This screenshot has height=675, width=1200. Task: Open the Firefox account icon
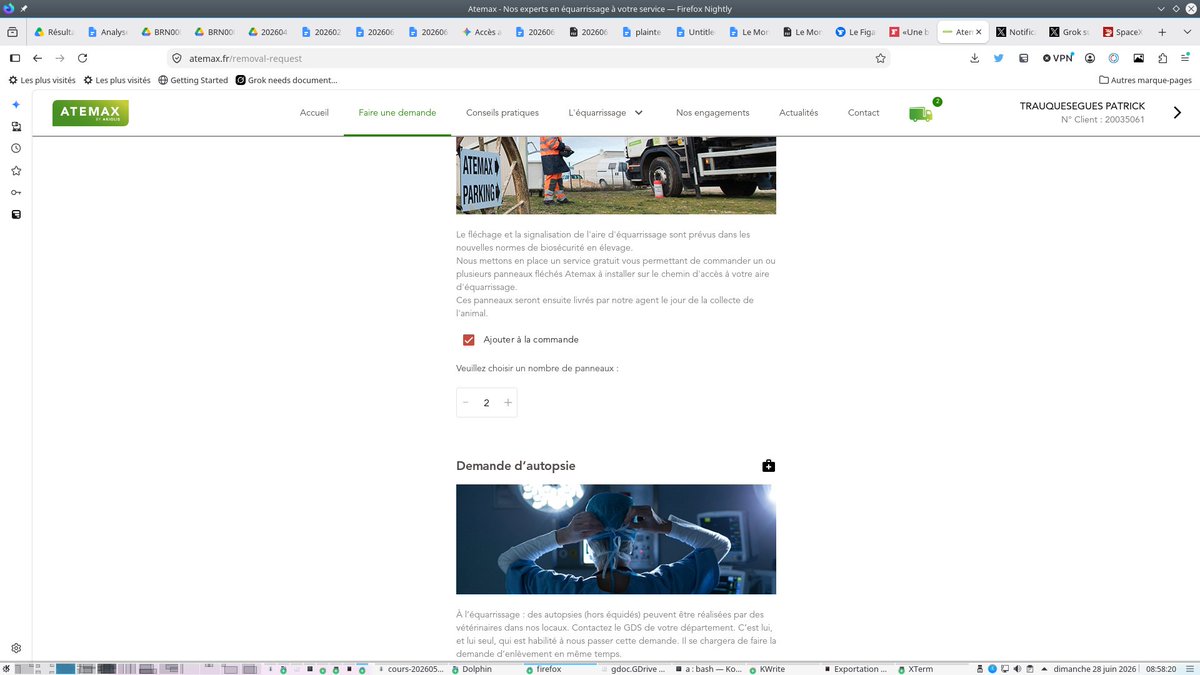[1089, 58]
